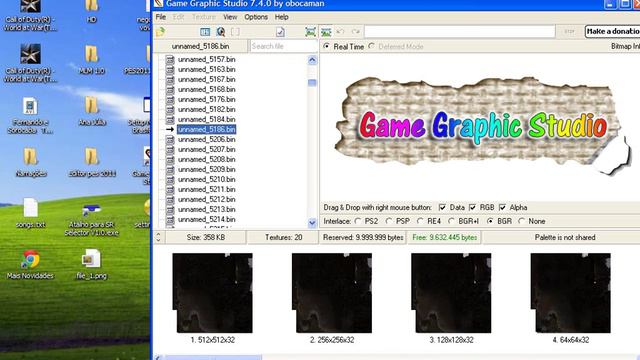Click the undo arrow icon

[x=340, y=32]
